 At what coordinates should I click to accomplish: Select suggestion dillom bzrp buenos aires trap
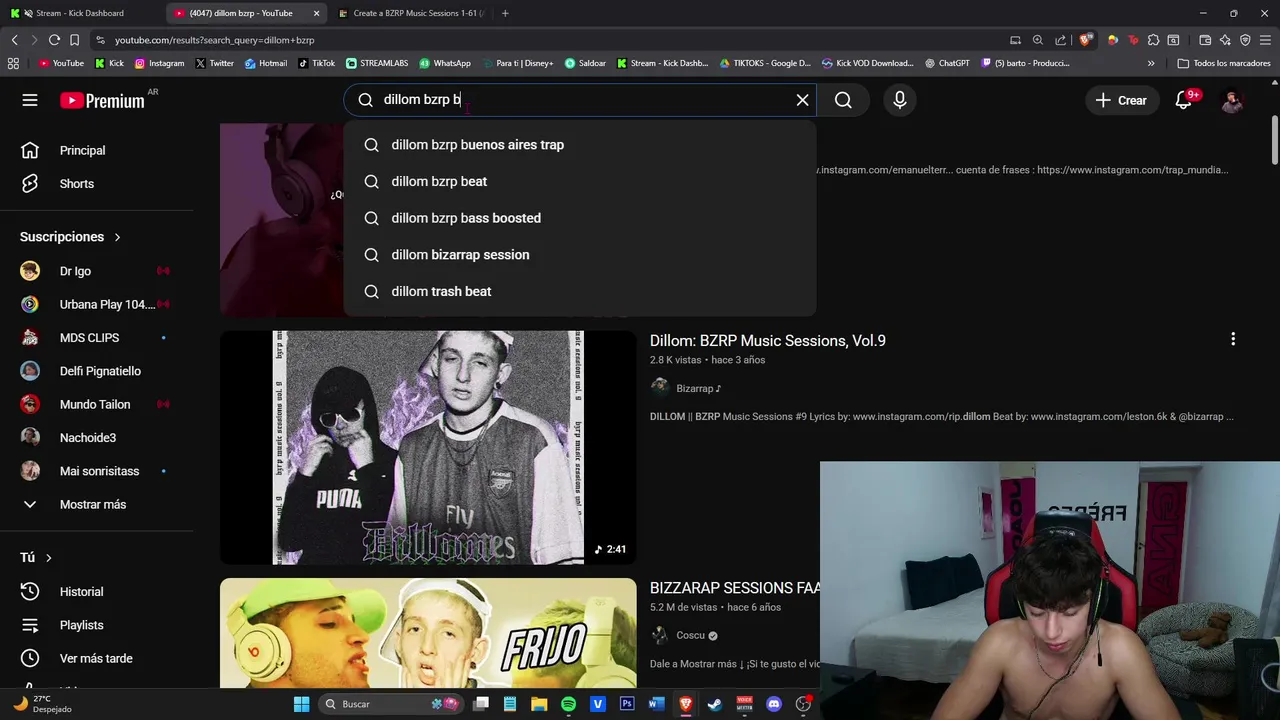point(580,145)
